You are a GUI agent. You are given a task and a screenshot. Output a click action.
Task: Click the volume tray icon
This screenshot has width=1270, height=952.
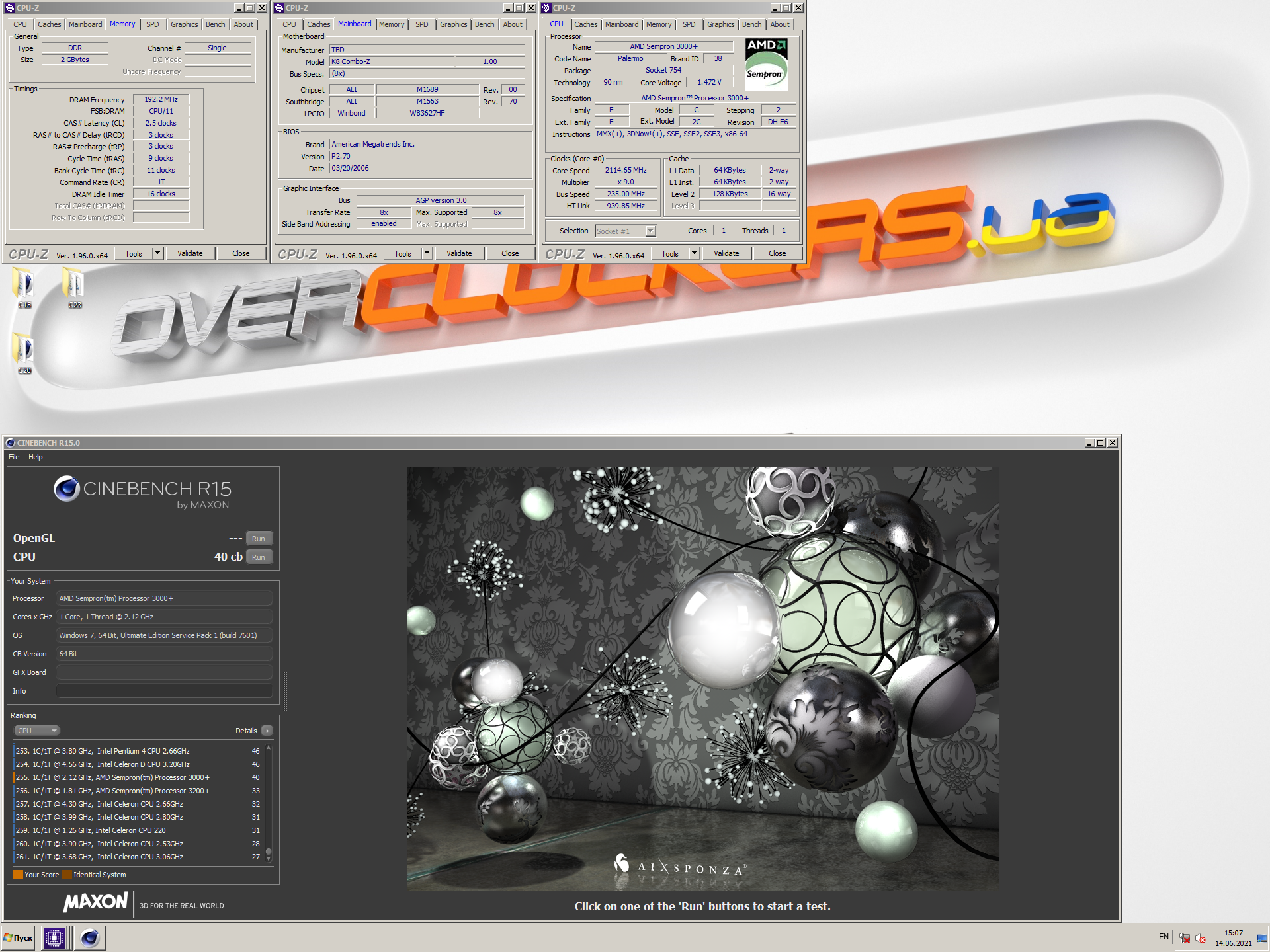click(x=1201, y=938)
